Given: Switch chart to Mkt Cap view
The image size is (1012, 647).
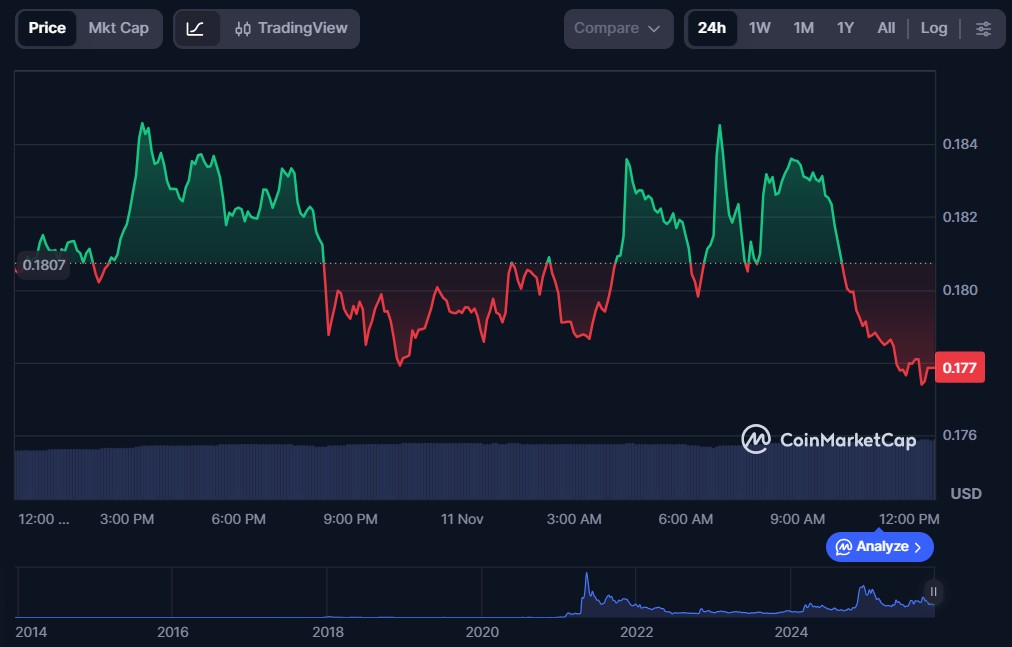Looking at the screenshot, I should point(118,29).
